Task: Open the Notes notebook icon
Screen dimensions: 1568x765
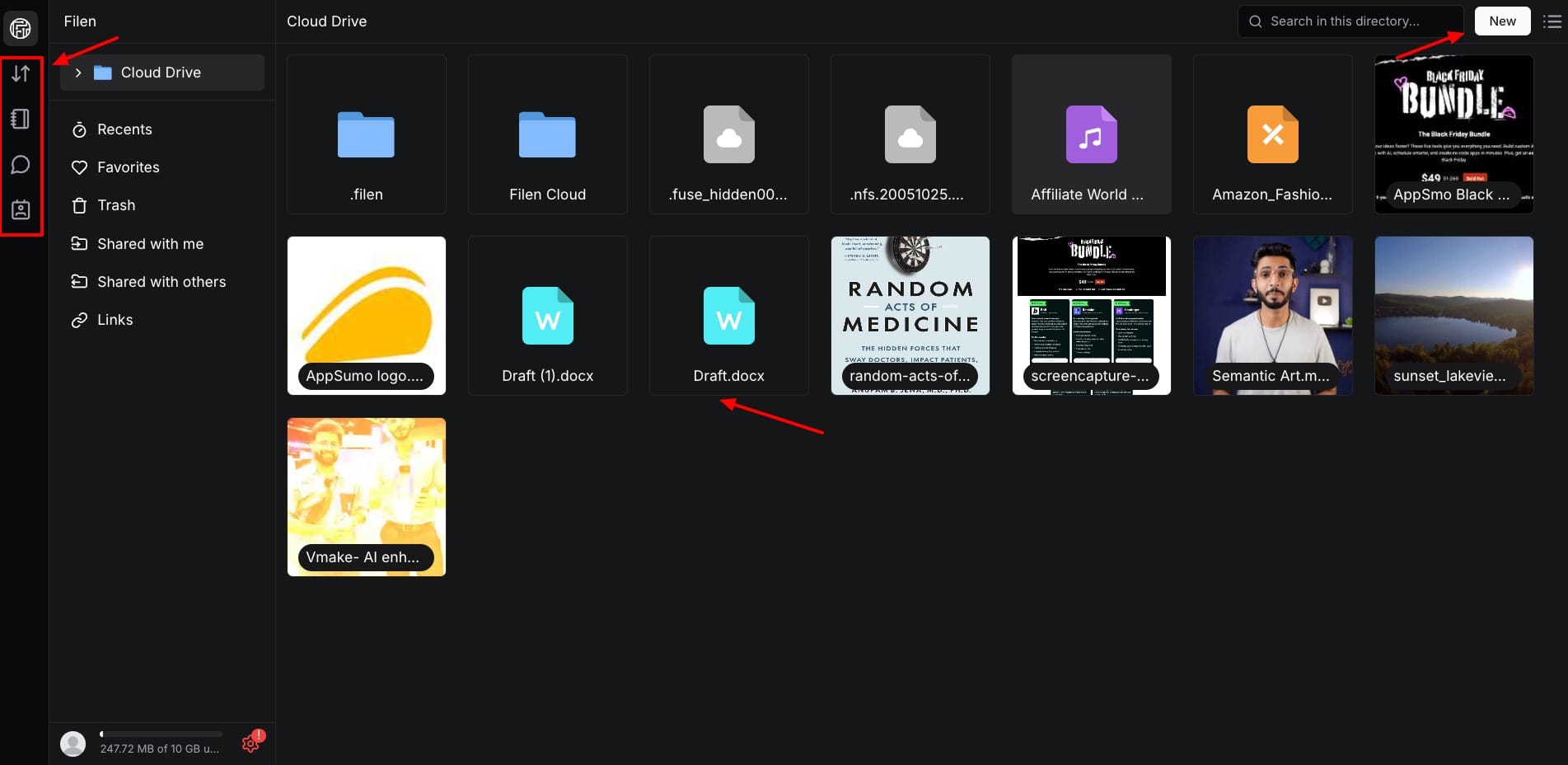Action: pyautogui.click(x=21, y=119)
